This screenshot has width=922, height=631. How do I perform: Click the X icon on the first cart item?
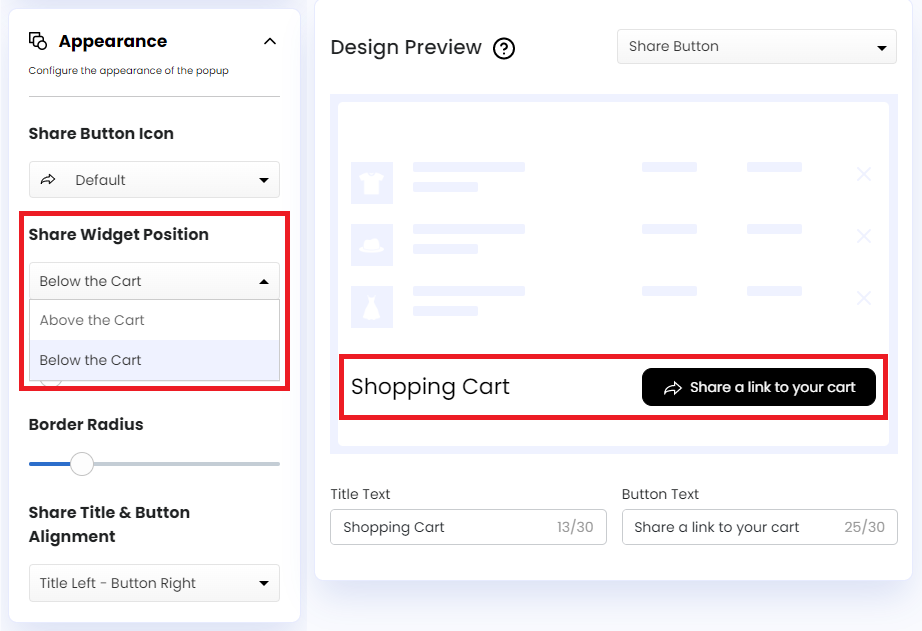[863, 174]
